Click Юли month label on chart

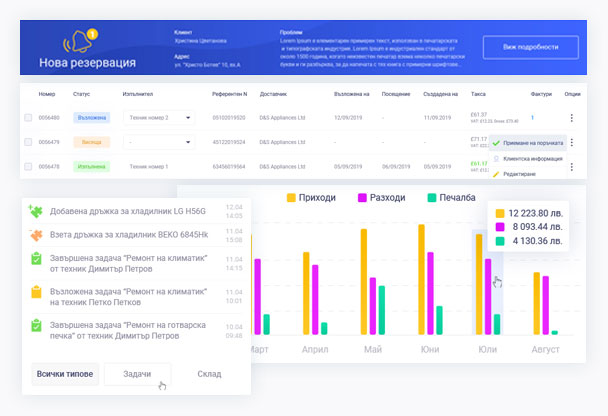pyautogui.click(x=487, y=349)
